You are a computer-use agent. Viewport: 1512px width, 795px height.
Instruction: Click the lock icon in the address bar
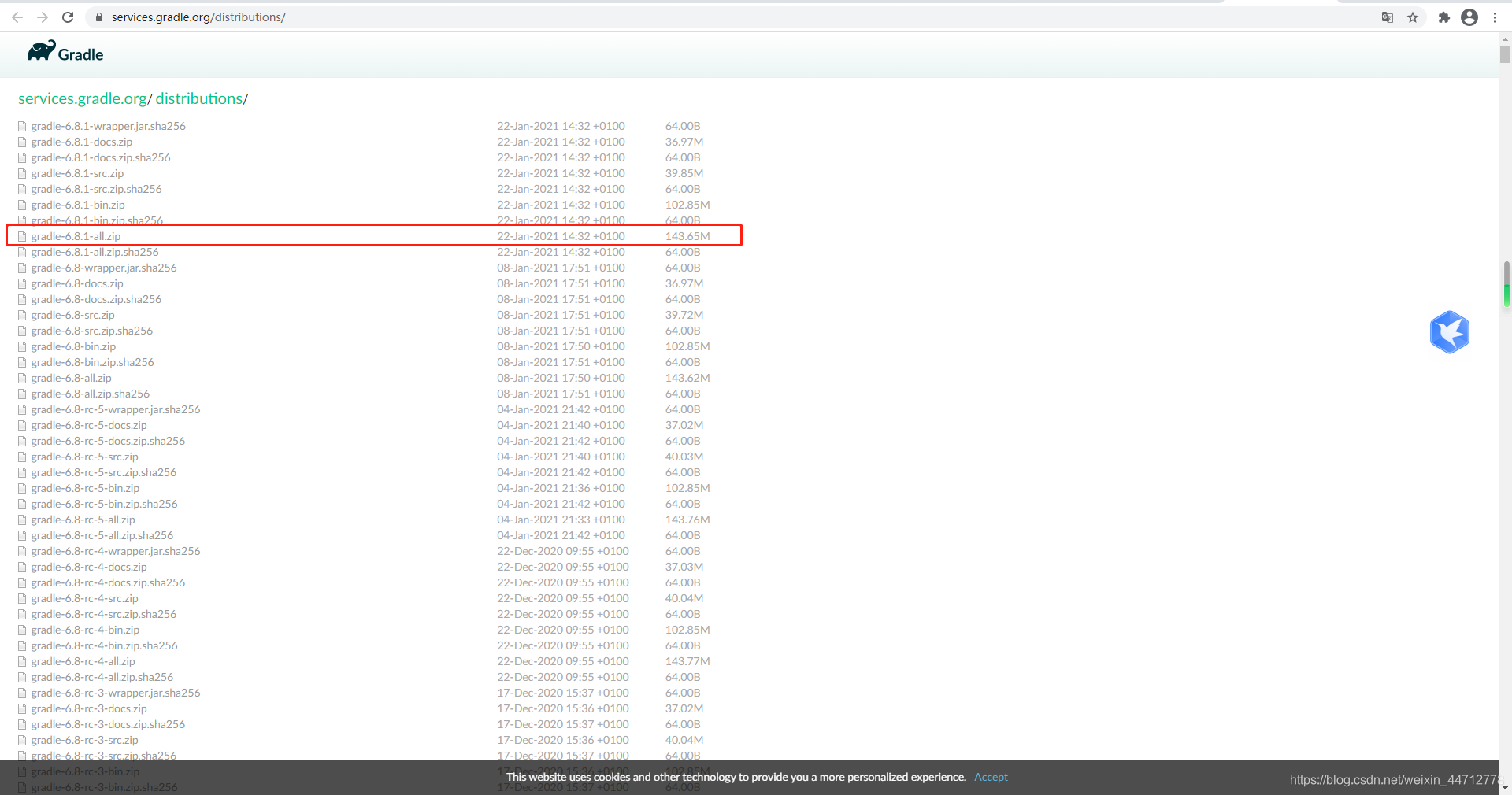click(99, 17)
